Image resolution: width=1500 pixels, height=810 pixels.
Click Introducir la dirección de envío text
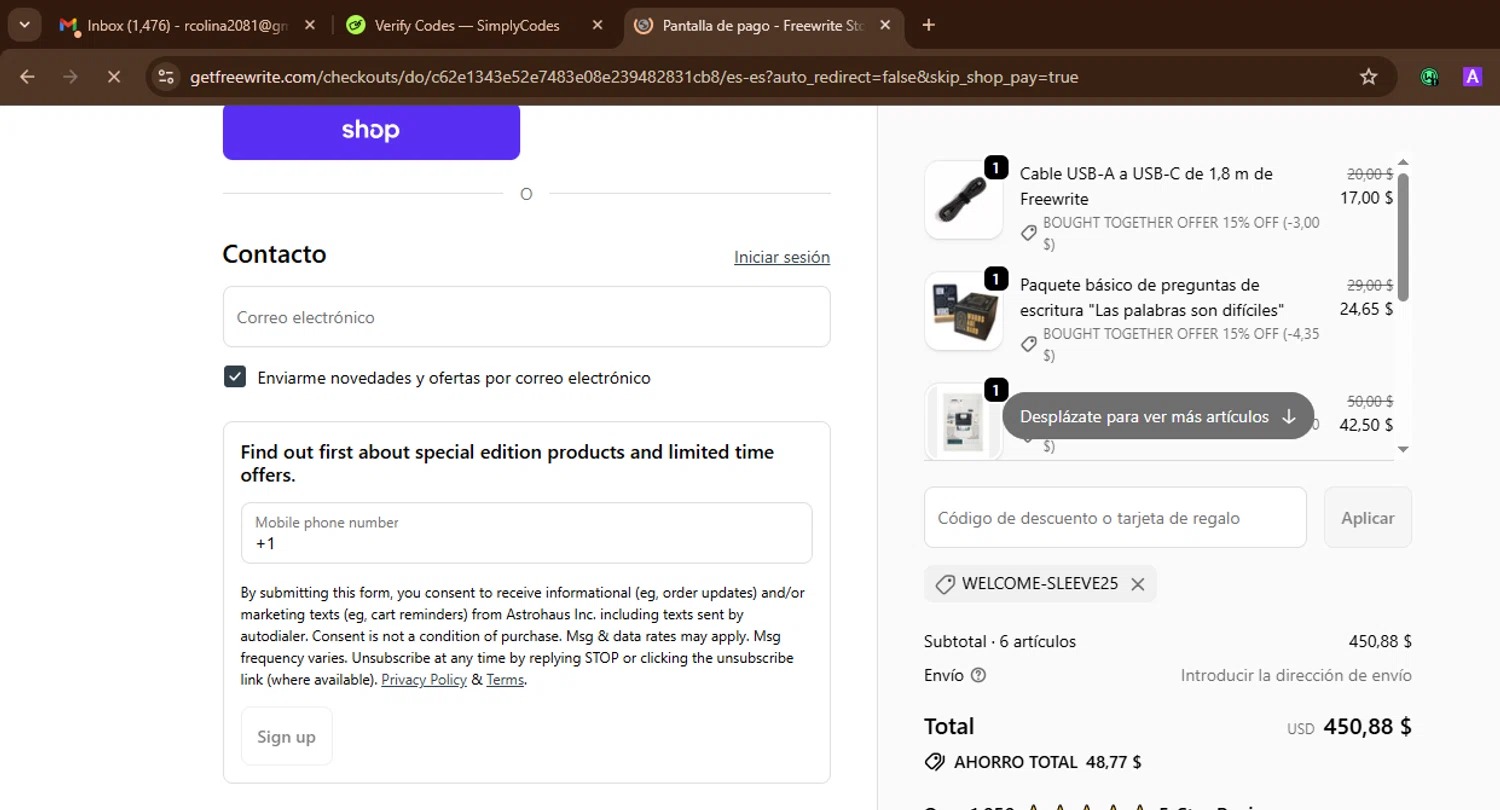[1296, 675]
